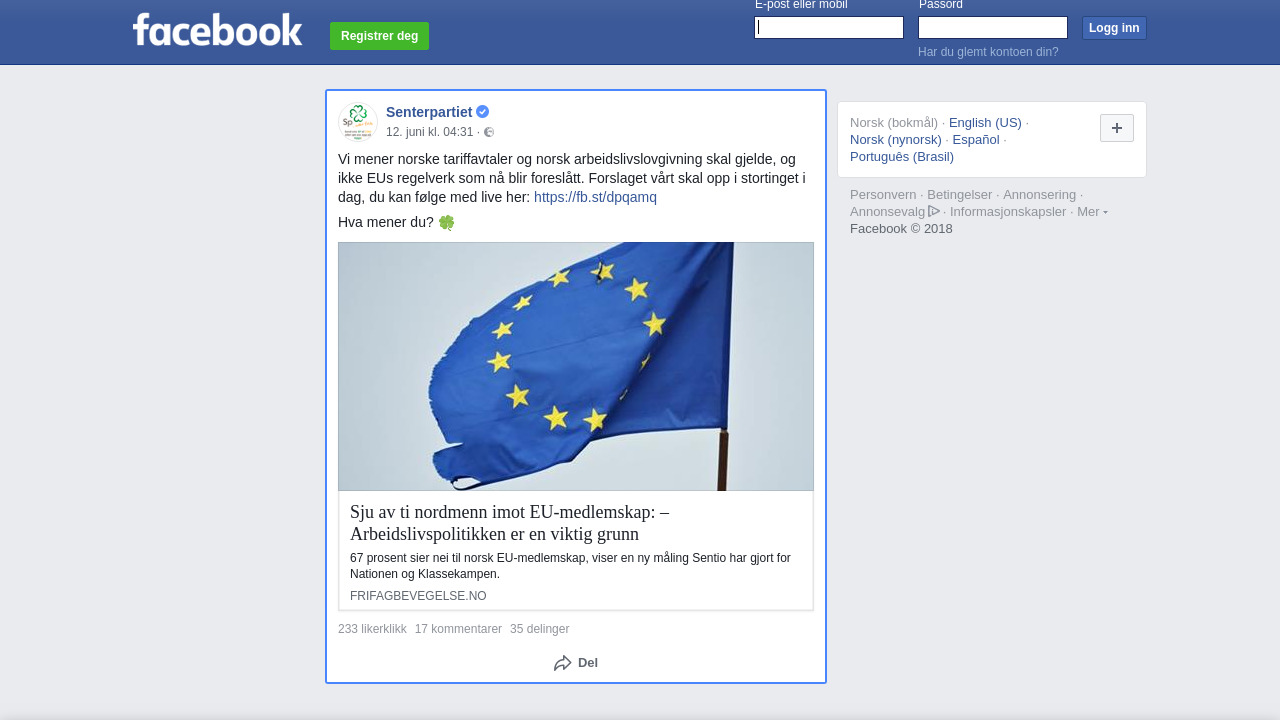Click the Logg inn button
Viewport: 1280px width, 720px height.
pyautogui.click(x=1114, y=28)
